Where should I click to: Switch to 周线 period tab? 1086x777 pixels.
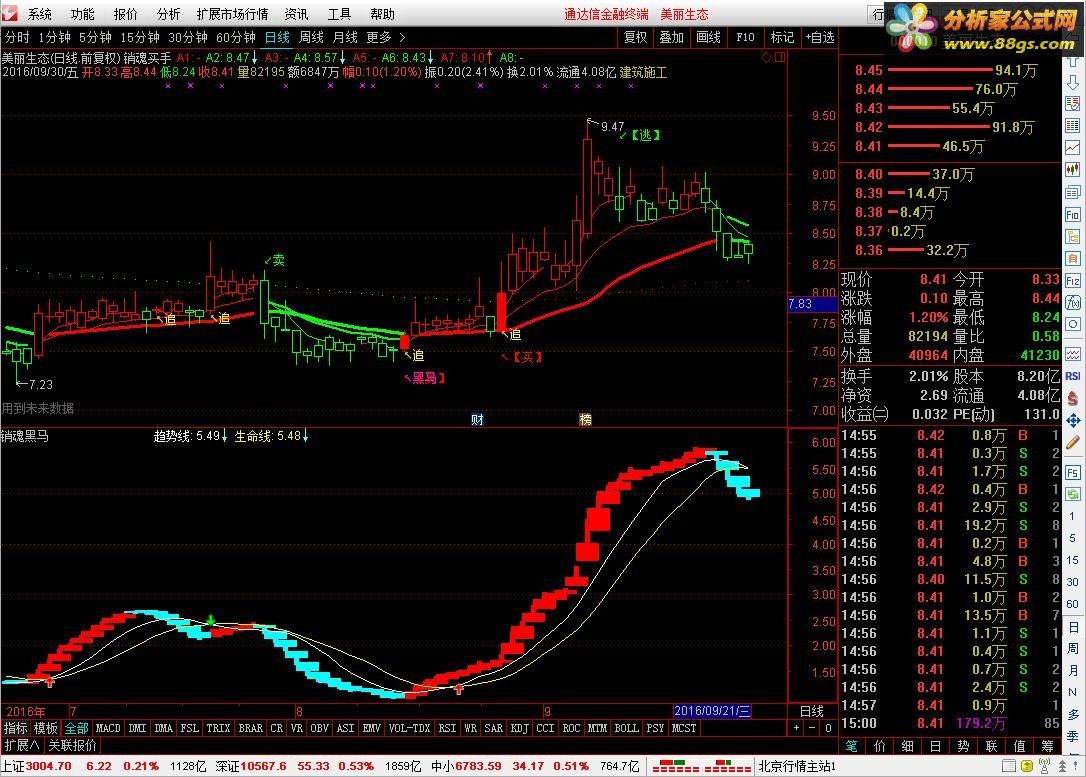tap(312, 37)
